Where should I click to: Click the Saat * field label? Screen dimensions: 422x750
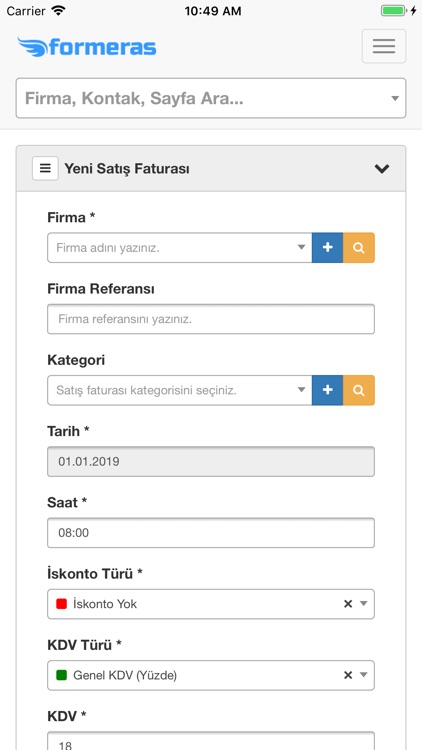[x=67, y=502]
